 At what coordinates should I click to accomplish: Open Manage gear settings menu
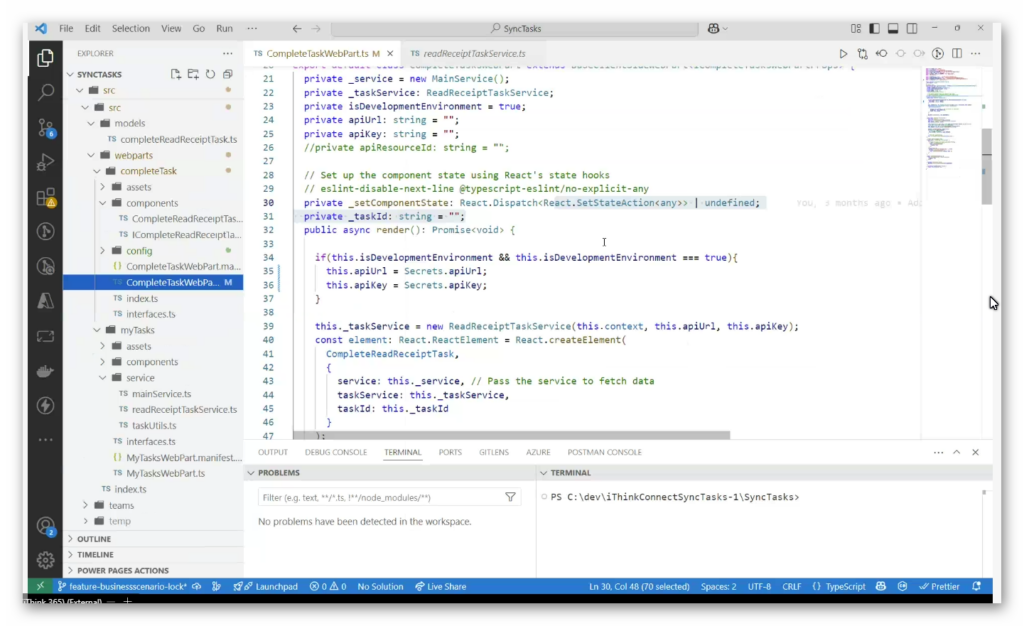point(45,559)
